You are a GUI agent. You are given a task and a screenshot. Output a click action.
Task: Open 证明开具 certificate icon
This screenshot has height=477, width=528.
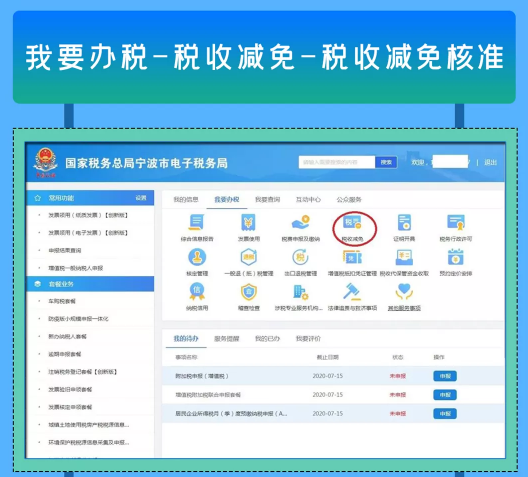(404, 223)
